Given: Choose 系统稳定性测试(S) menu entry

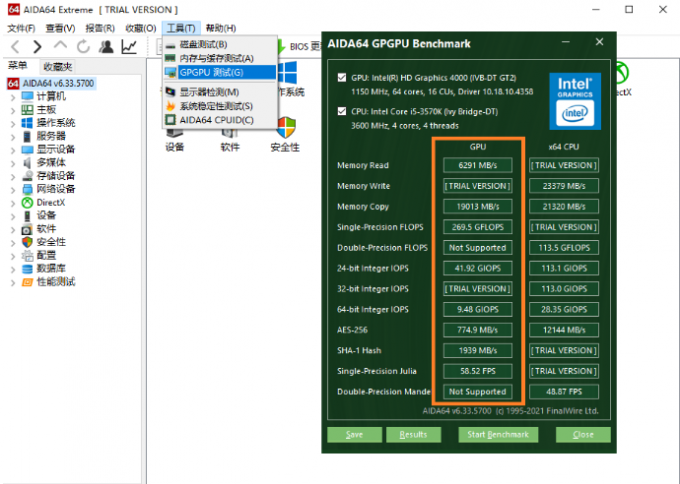Looking at the screenshot, I should point(220,106).
